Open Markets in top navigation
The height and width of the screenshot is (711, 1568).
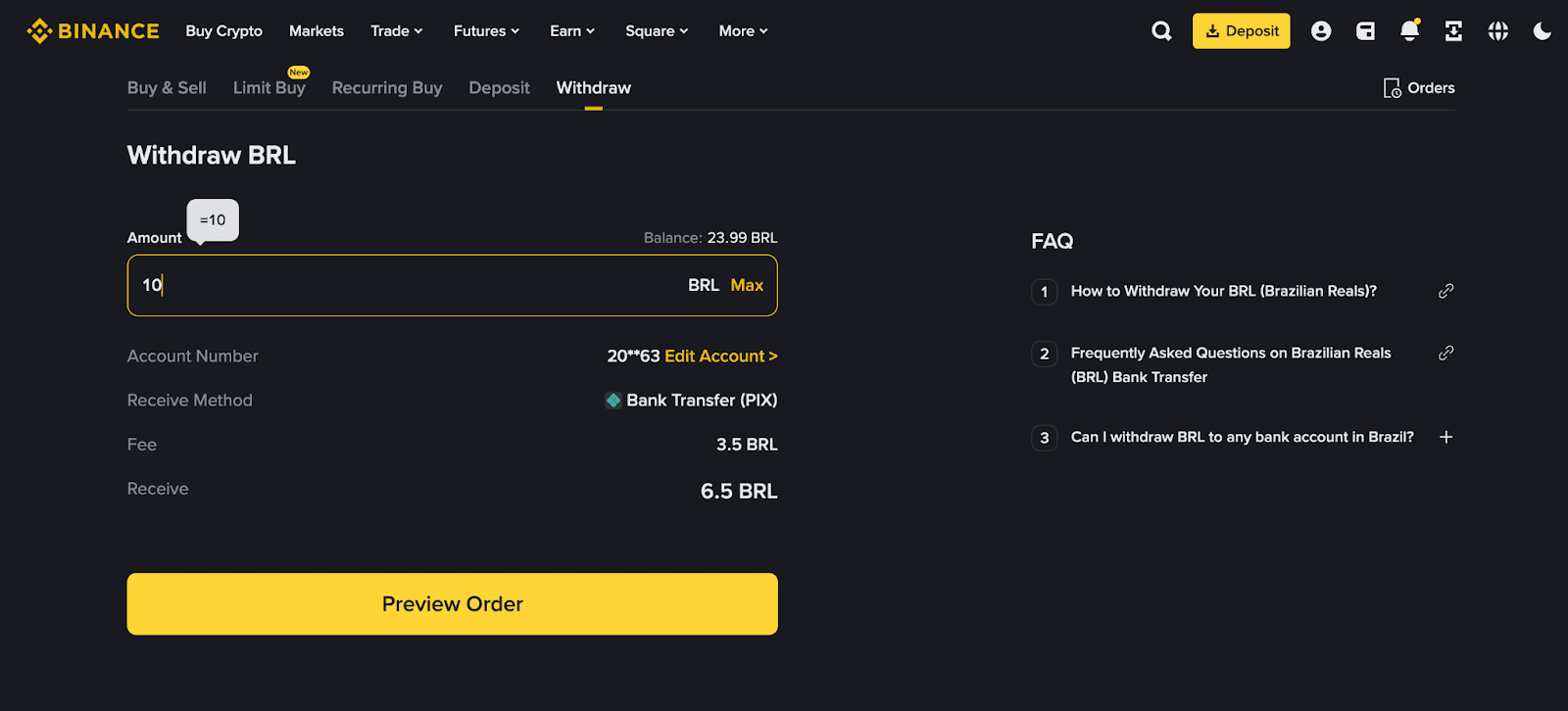(317, 31)
